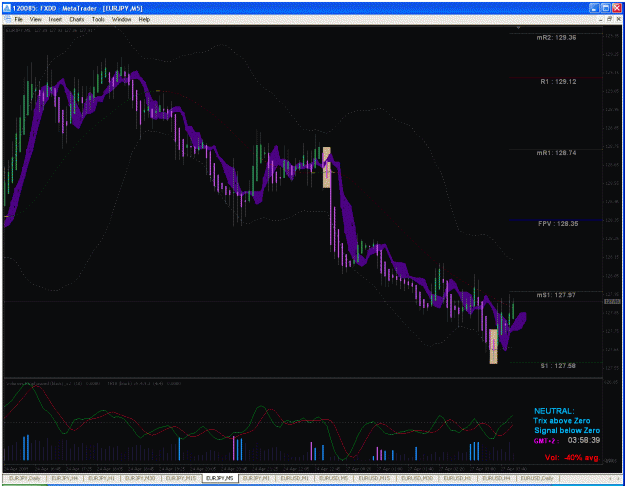Viewport: 625px width, 486px height.
Task: Click the mR1: 128.74 pivot label
Action: click(556, 153)
